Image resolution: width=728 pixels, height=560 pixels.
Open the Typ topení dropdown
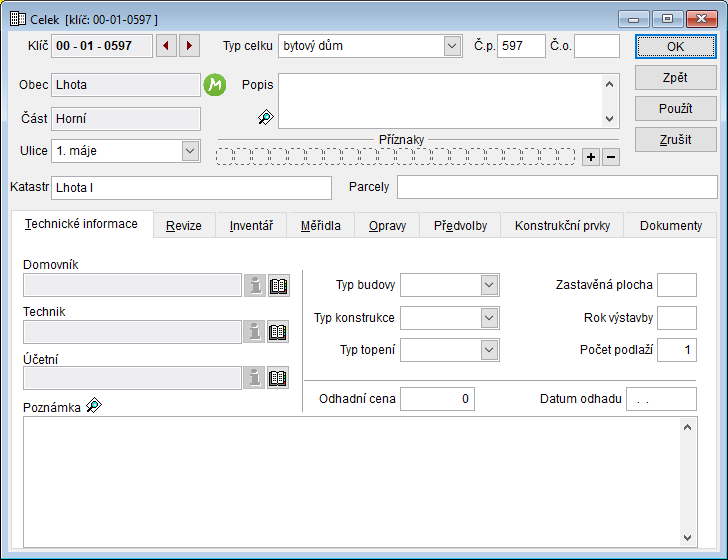[x=489, y=349]
